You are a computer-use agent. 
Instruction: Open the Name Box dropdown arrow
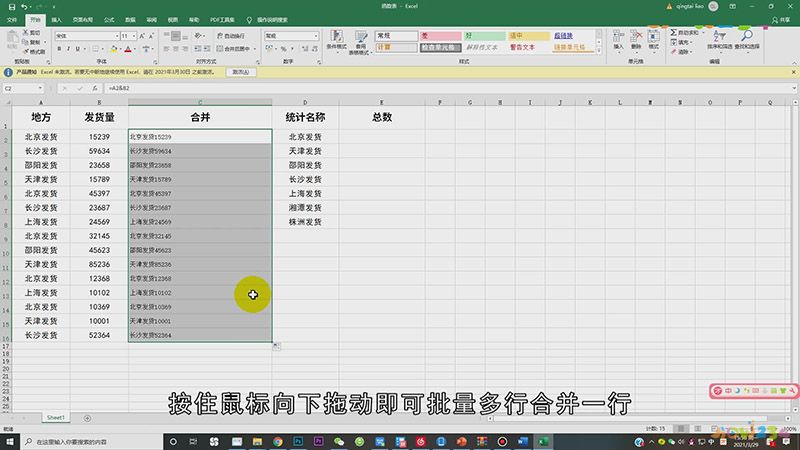pos(40,88)
